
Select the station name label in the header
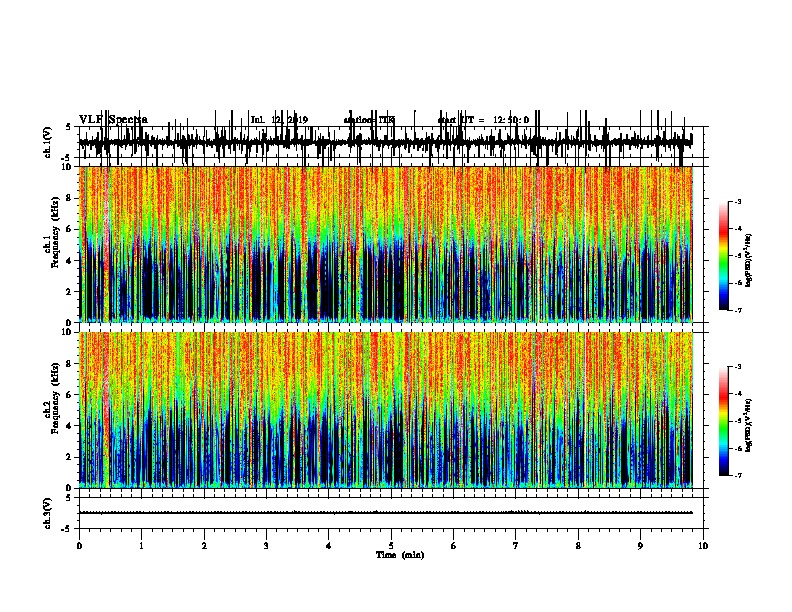[369, 120]
